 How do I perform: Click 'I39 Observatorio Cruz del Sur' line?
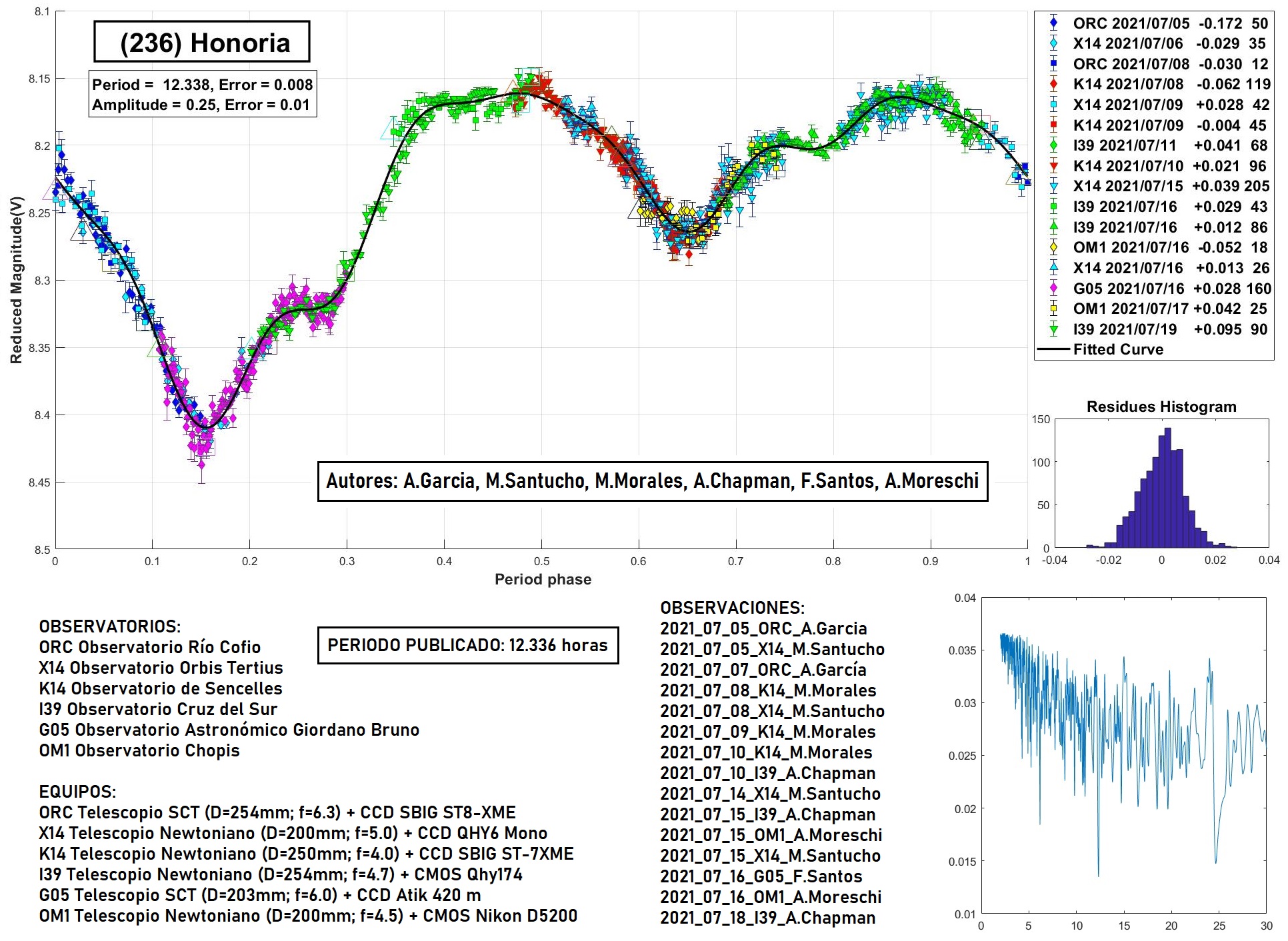158,709
